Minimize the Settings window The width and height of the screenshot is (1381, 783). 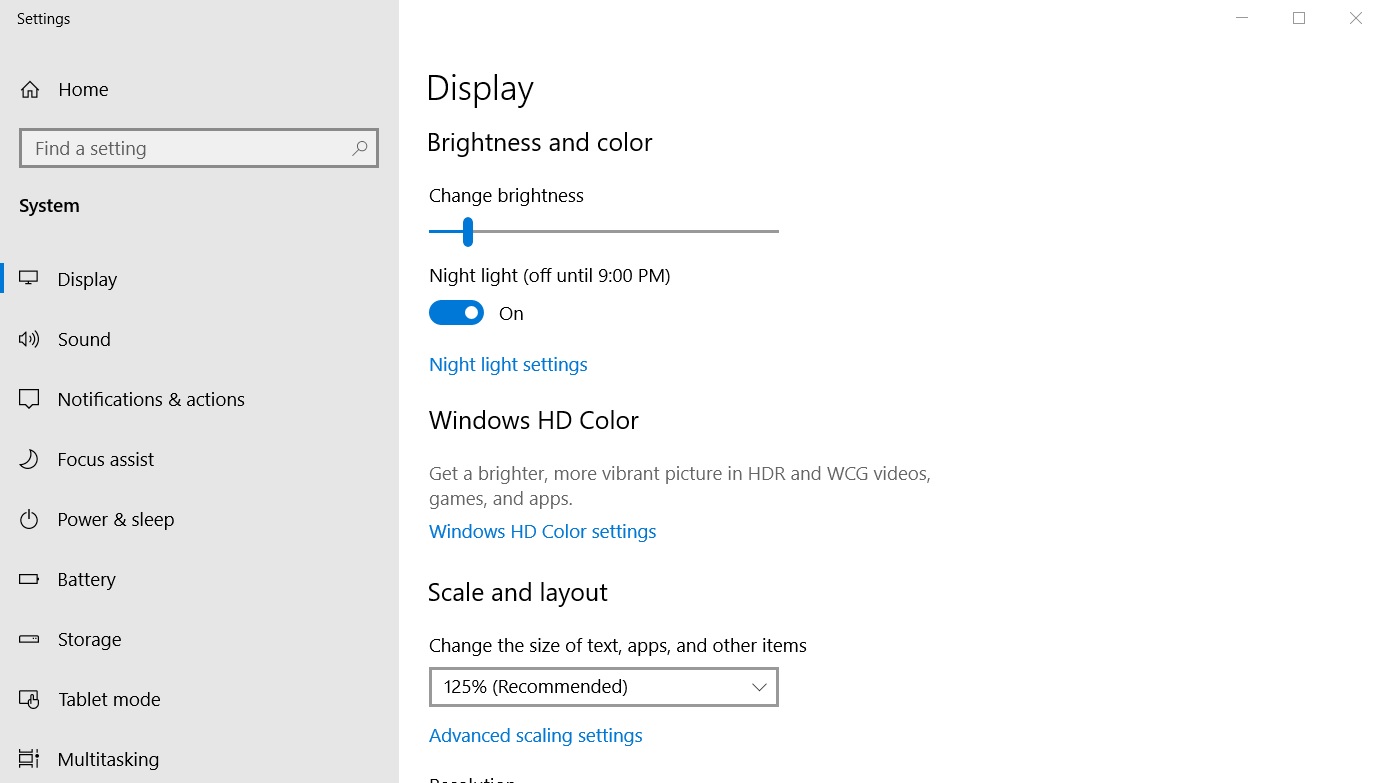coord(1242,18)
